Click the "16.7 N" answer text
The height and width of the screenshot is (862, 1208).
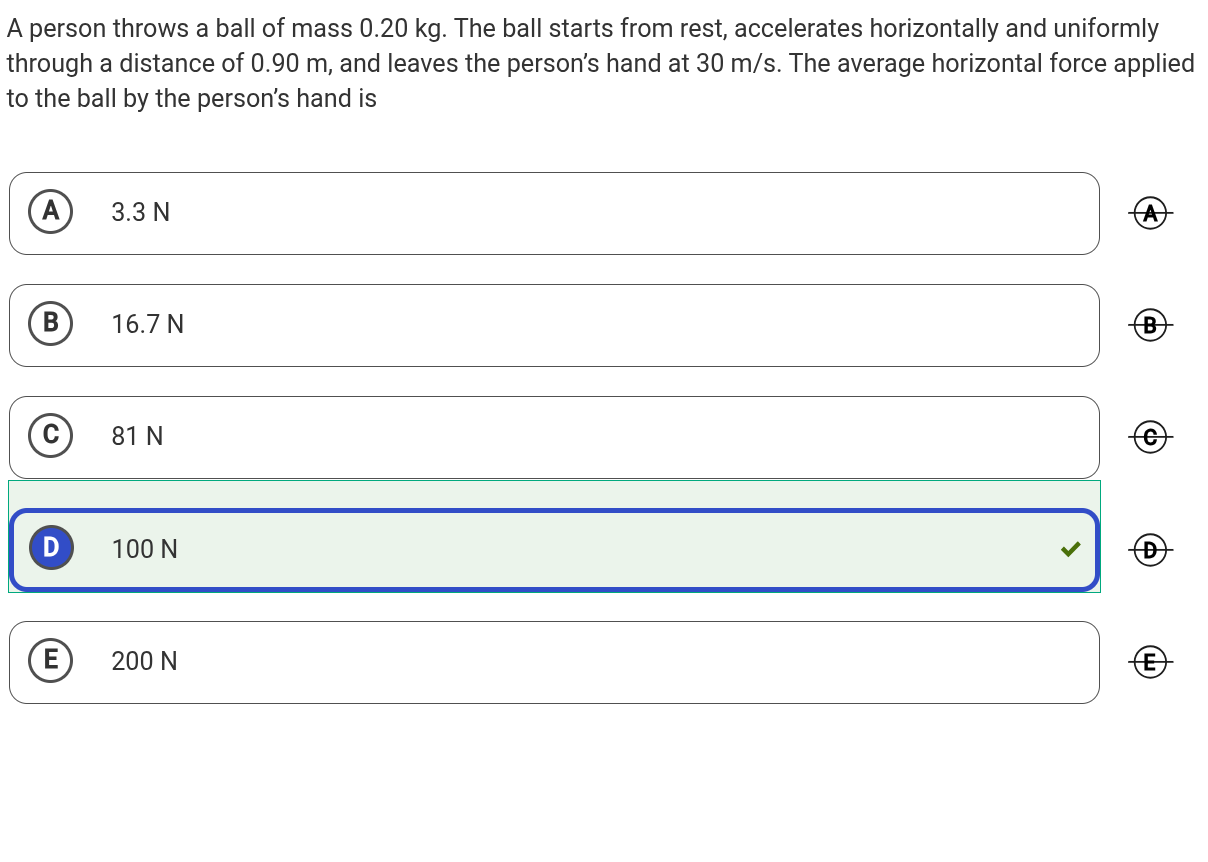coord(148,325)
